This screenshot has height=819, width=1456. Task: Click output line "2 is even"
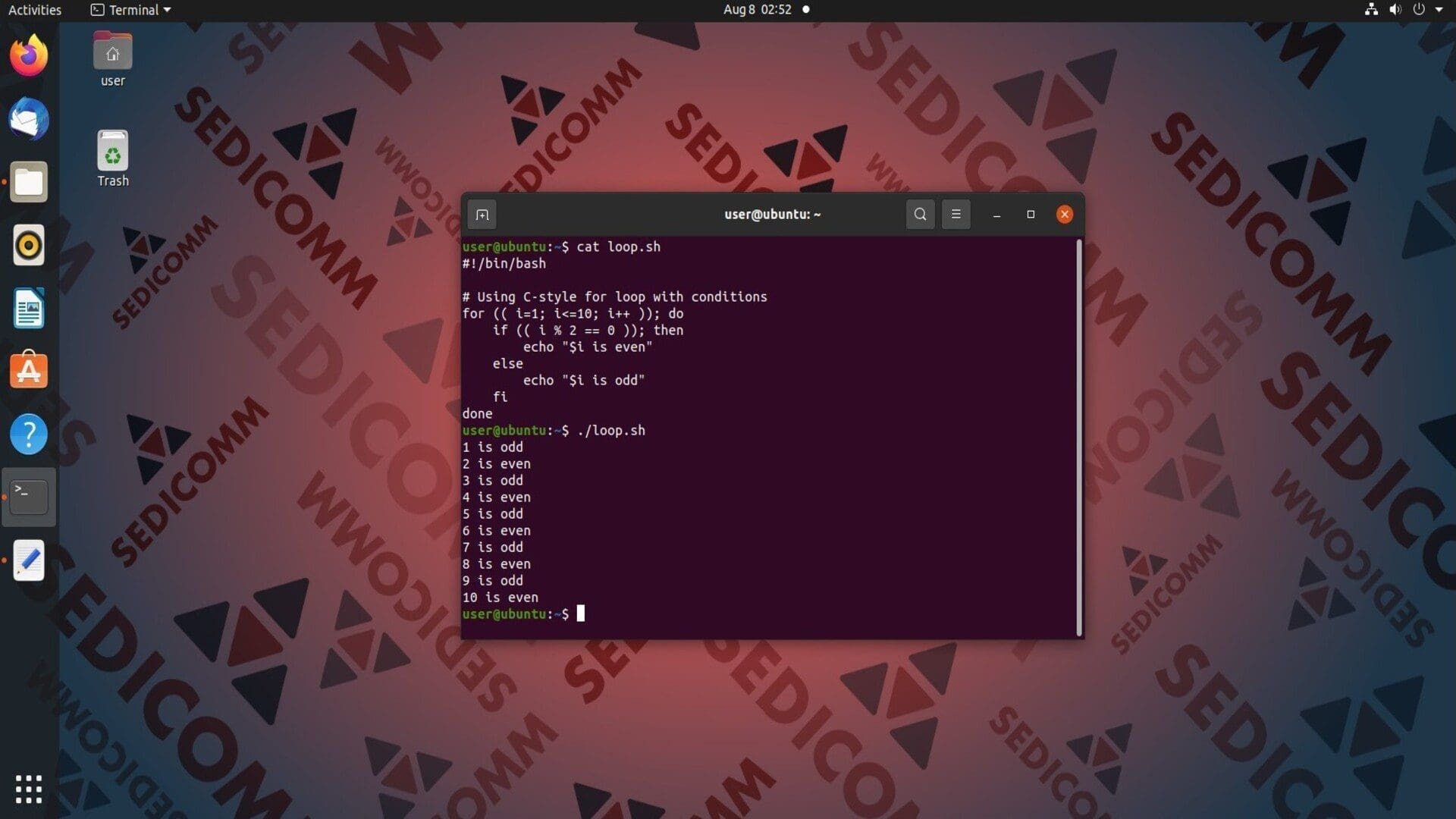[496, 464]
